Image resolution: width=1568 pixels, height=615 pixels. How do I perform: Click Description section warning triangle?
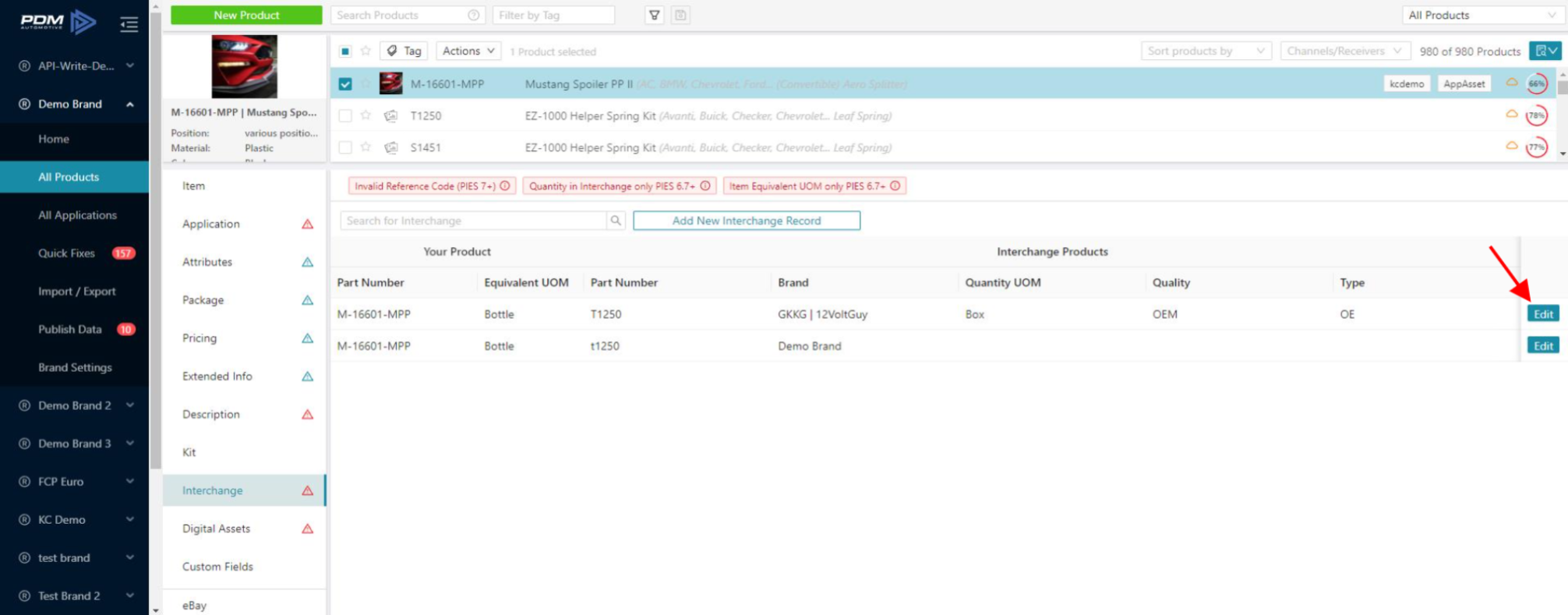click(308, 414)
